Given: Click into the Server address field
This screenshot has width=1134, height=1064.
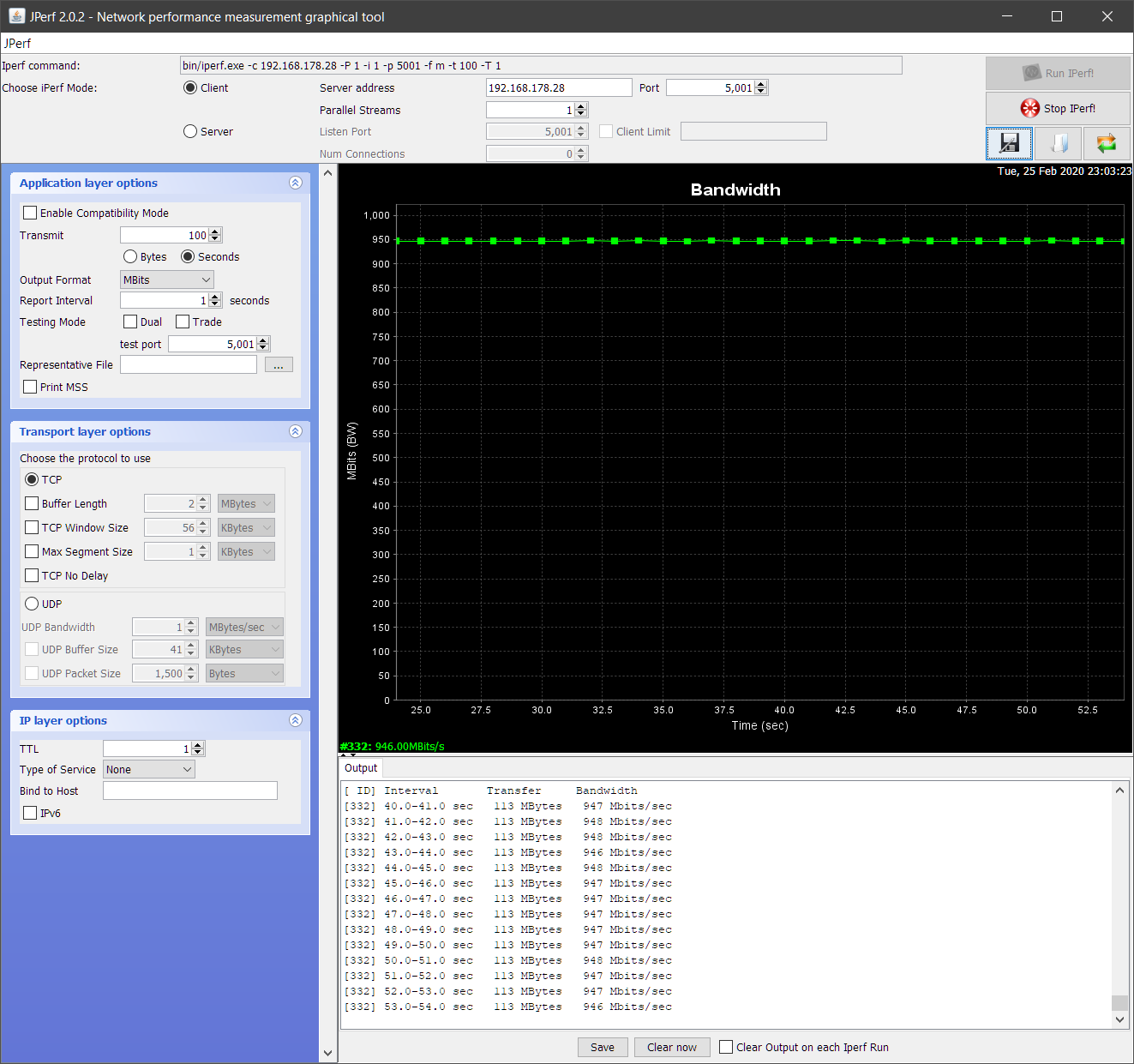Looking at the screenshot, I should [x=559, y=87].
